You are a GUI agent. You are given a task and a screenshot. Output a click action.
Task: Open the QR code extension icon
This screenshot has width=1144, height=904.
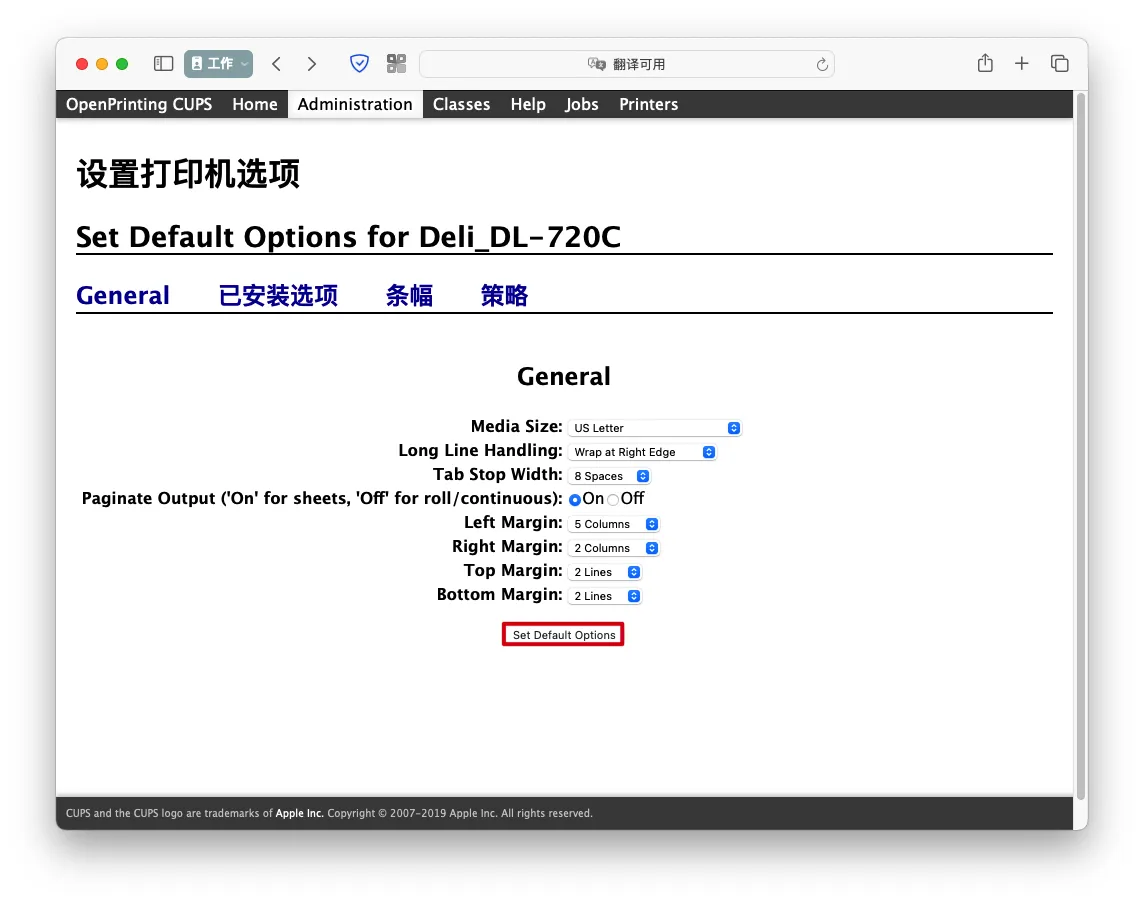(397, 64)
